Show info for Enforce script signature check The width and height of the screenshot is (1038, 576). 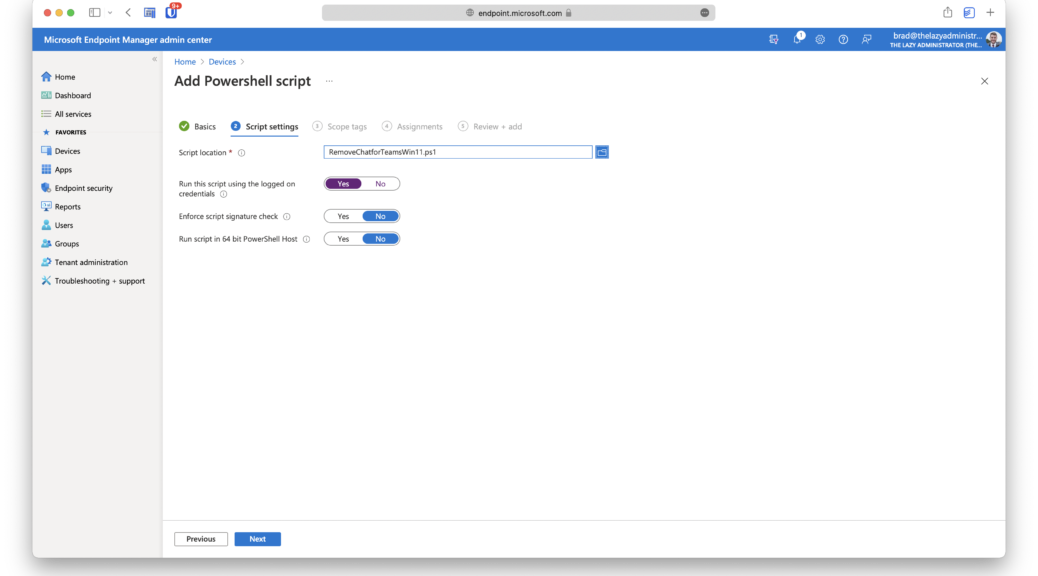point(287,216)
